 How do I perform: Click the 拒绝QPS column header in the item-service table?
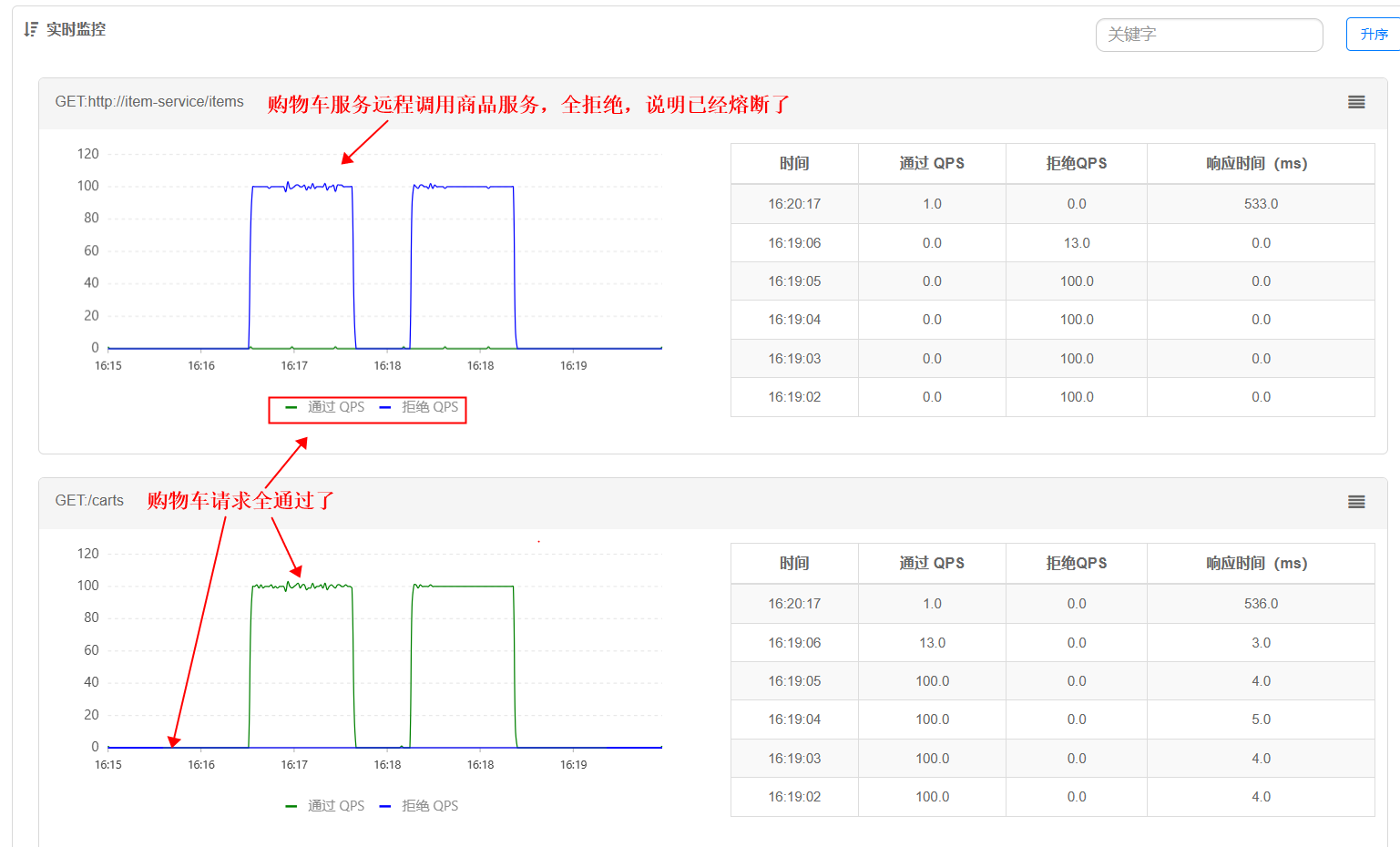(1076, 164)
